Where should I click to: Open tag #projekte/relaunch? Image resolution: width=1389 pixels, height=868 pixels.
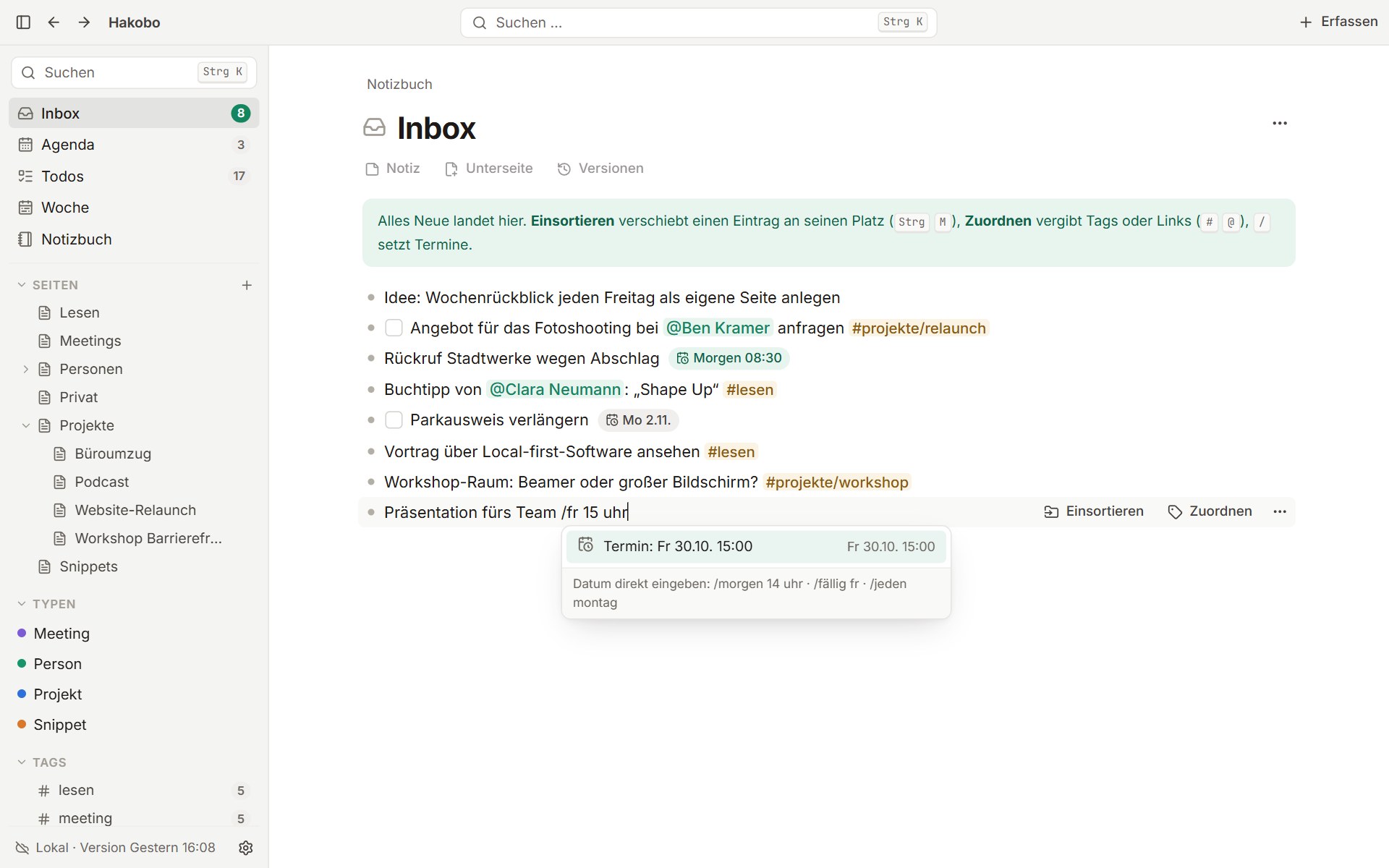(919, 328)
